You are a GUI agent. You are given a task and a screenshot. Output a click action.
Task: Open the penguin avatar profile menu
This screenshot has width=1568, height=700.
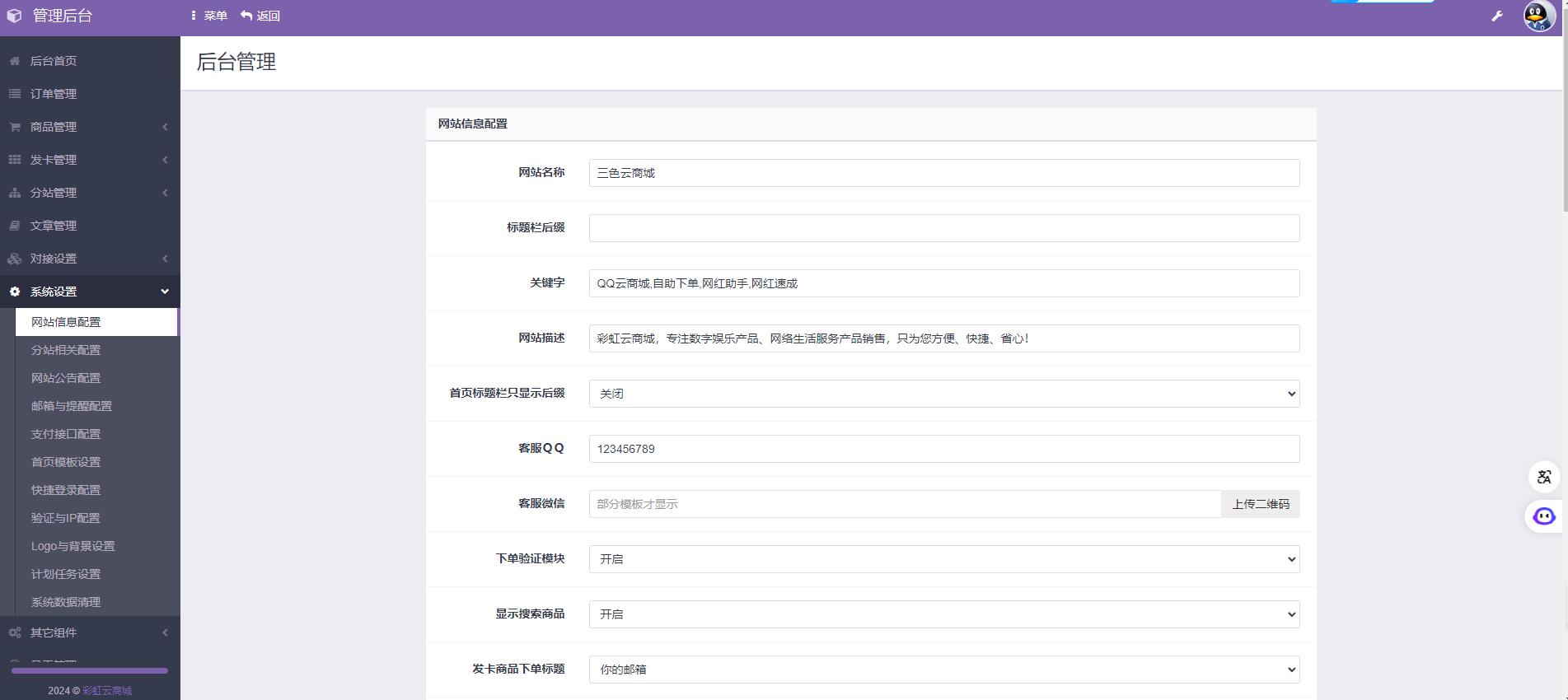click(x=1538, y=16)
